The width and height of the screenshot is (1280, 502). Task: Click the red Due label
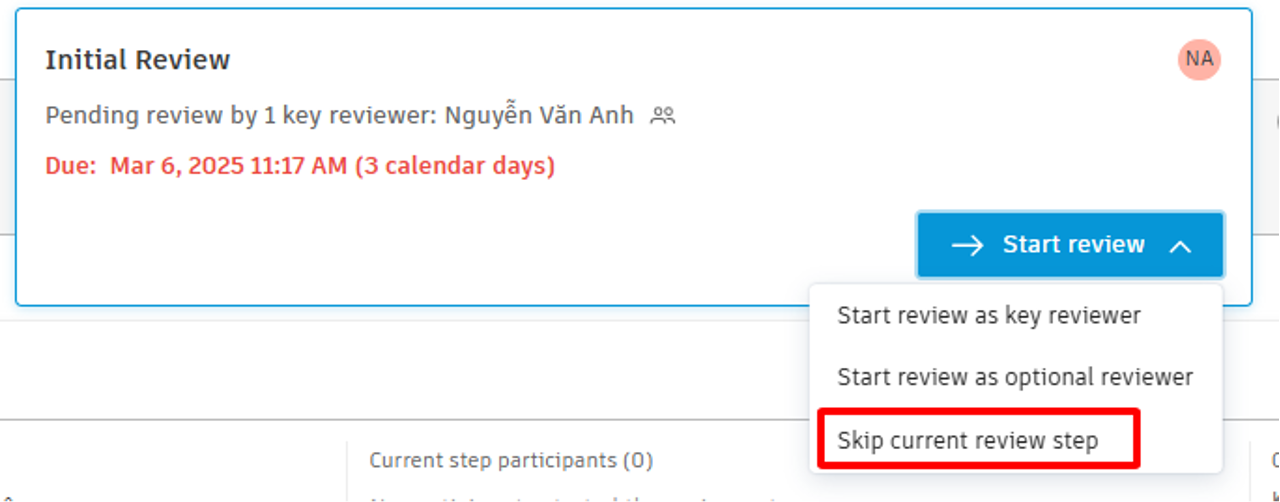(70, 165)
